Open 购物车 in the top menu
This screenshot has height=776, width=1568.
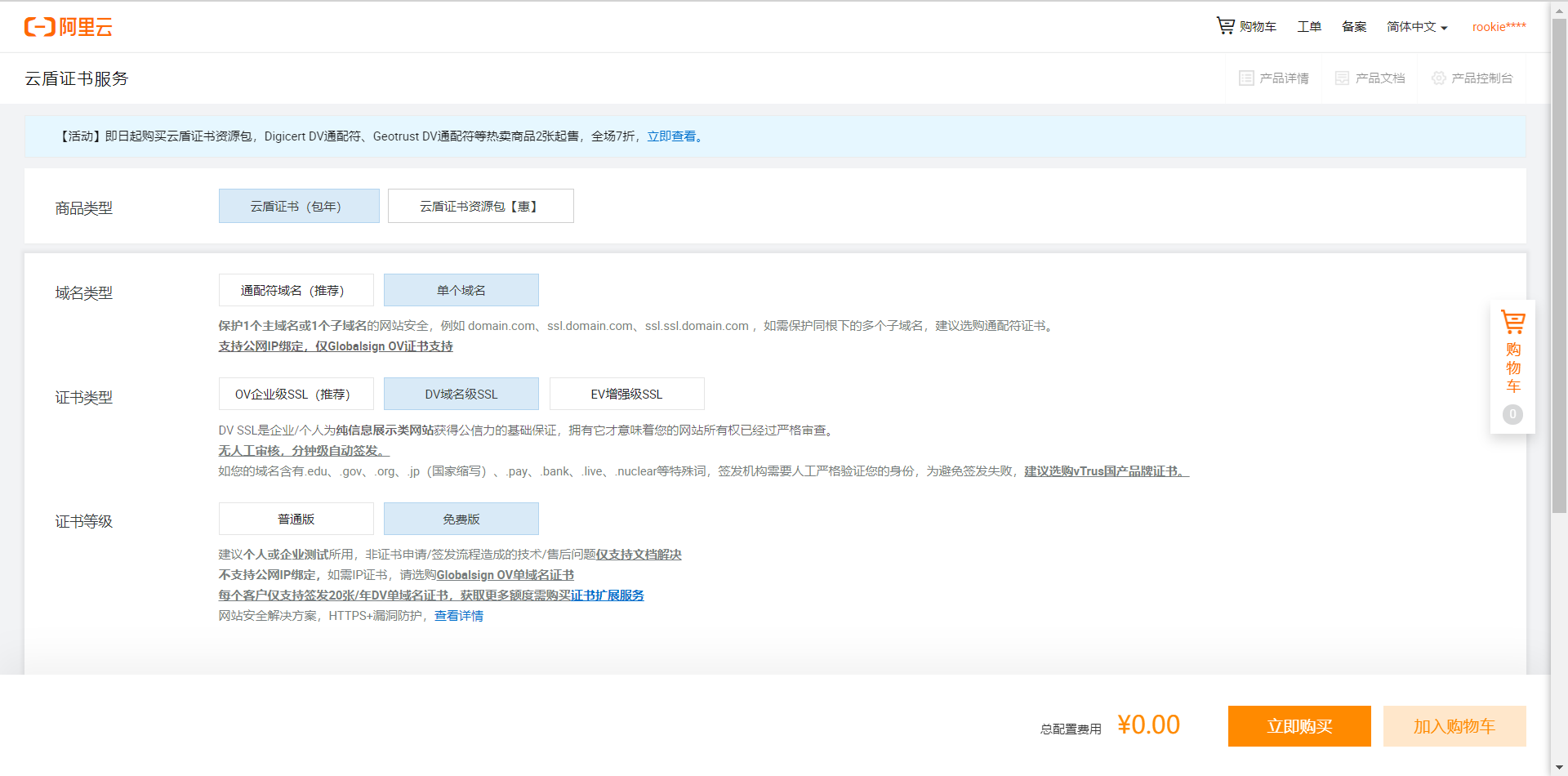pyautogui.click(x=1258, y=27)
